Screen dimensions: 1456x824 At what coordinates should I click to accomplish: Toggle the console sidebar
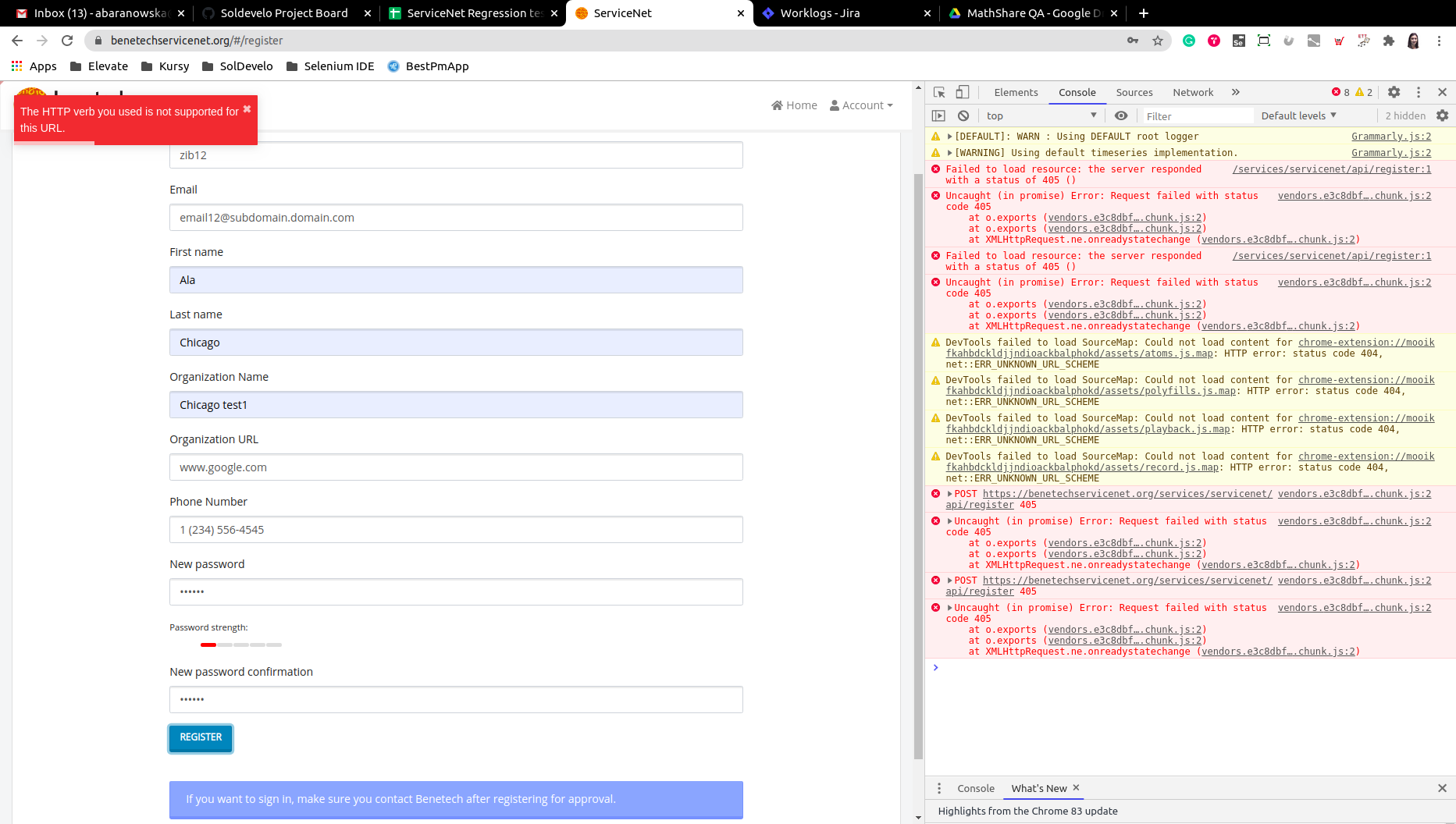tap(938, 115)
